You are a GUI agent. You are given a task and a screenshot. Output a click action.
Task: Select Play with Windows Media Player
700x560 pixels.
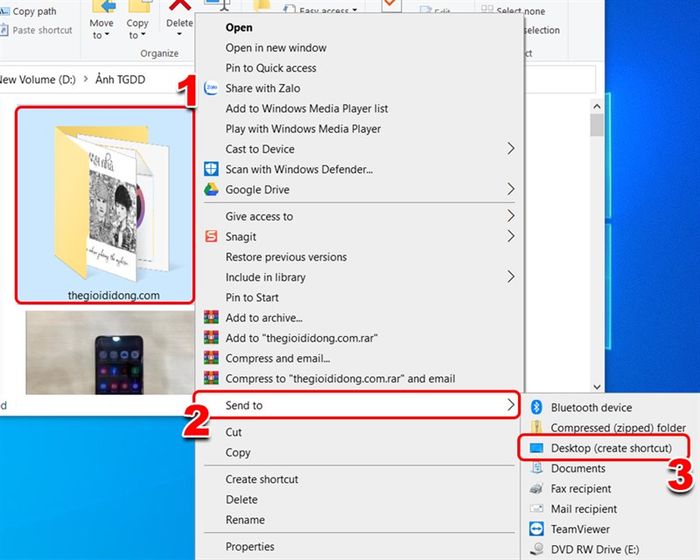pyautogui.click(x=360, y=129)
